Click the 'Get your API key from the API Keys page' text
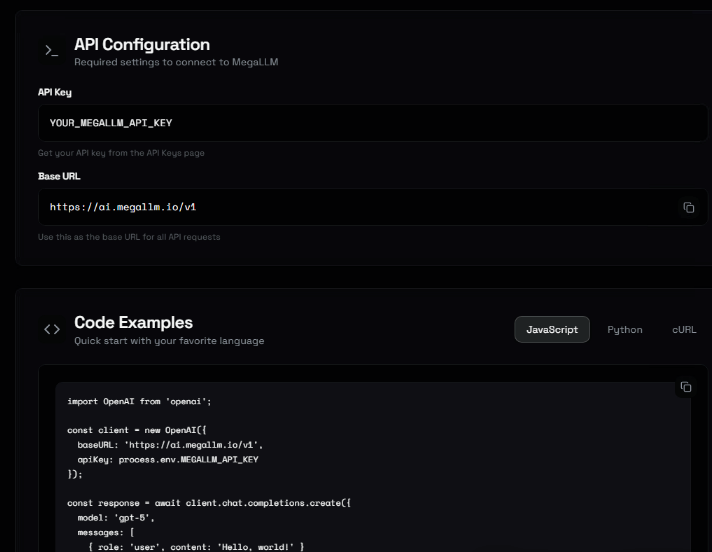The image size is (712, 552). tap(121, 153)
